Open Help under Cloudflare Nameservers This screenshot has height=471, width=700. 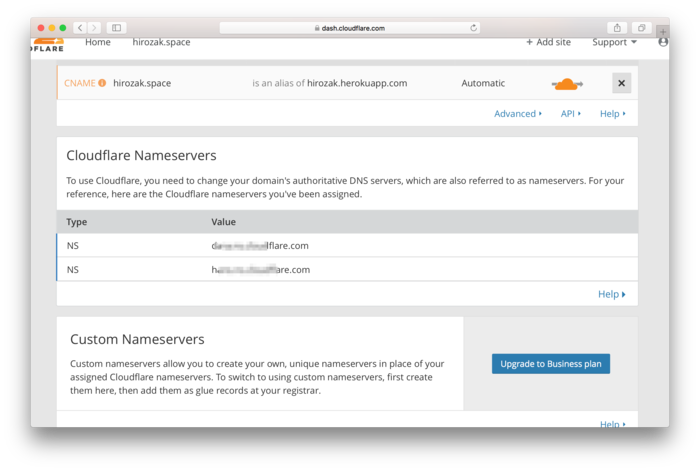point(612,294)
